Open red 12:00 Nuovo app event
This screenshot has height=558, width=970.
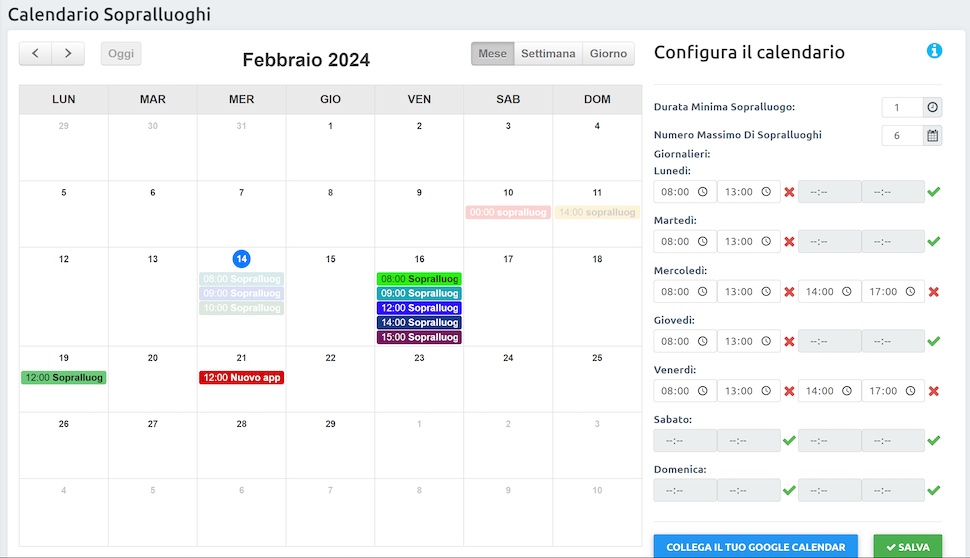(241, 377)
